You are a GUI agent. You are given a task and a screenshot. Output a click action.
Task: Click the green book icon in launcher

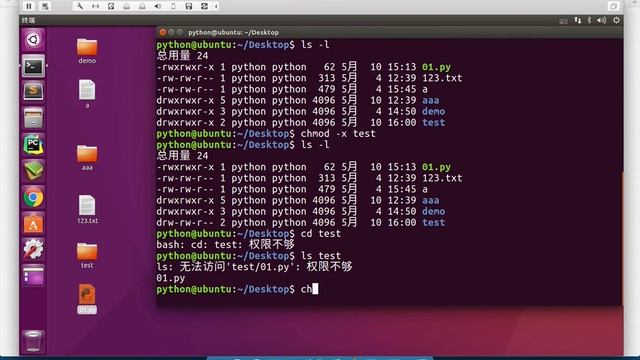tap(33, 171)
